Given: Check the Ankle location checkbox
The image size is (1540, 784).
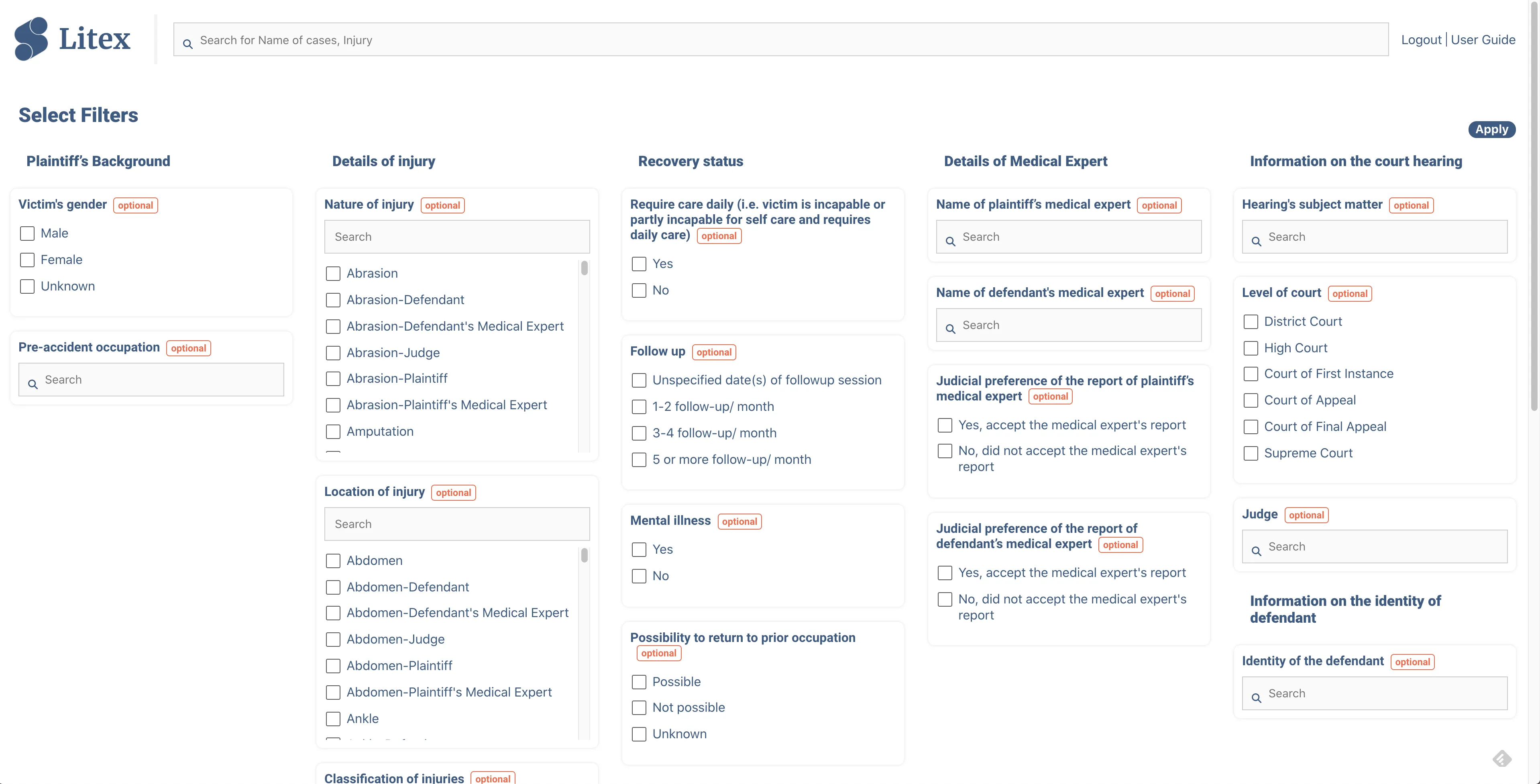Looking at the screenshot, I should point(333,718).
